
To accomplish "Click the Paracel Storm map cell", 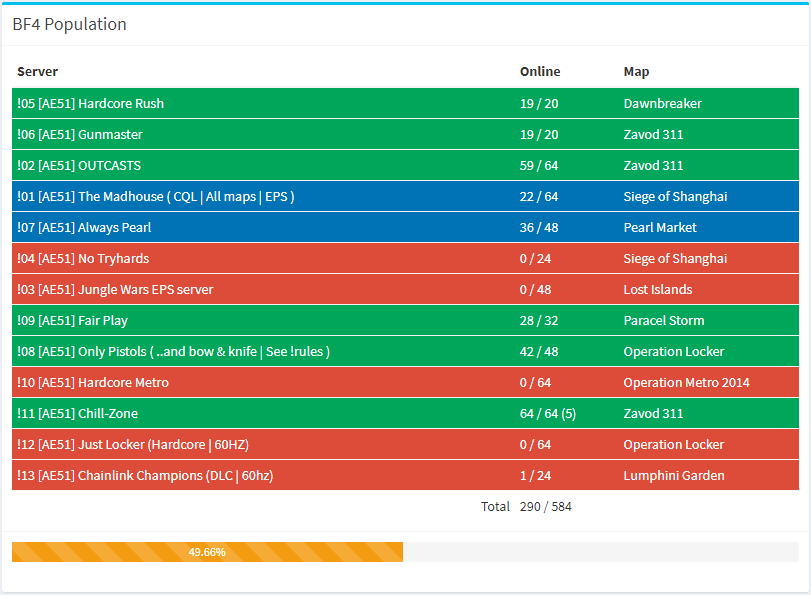I will [664, 321].
